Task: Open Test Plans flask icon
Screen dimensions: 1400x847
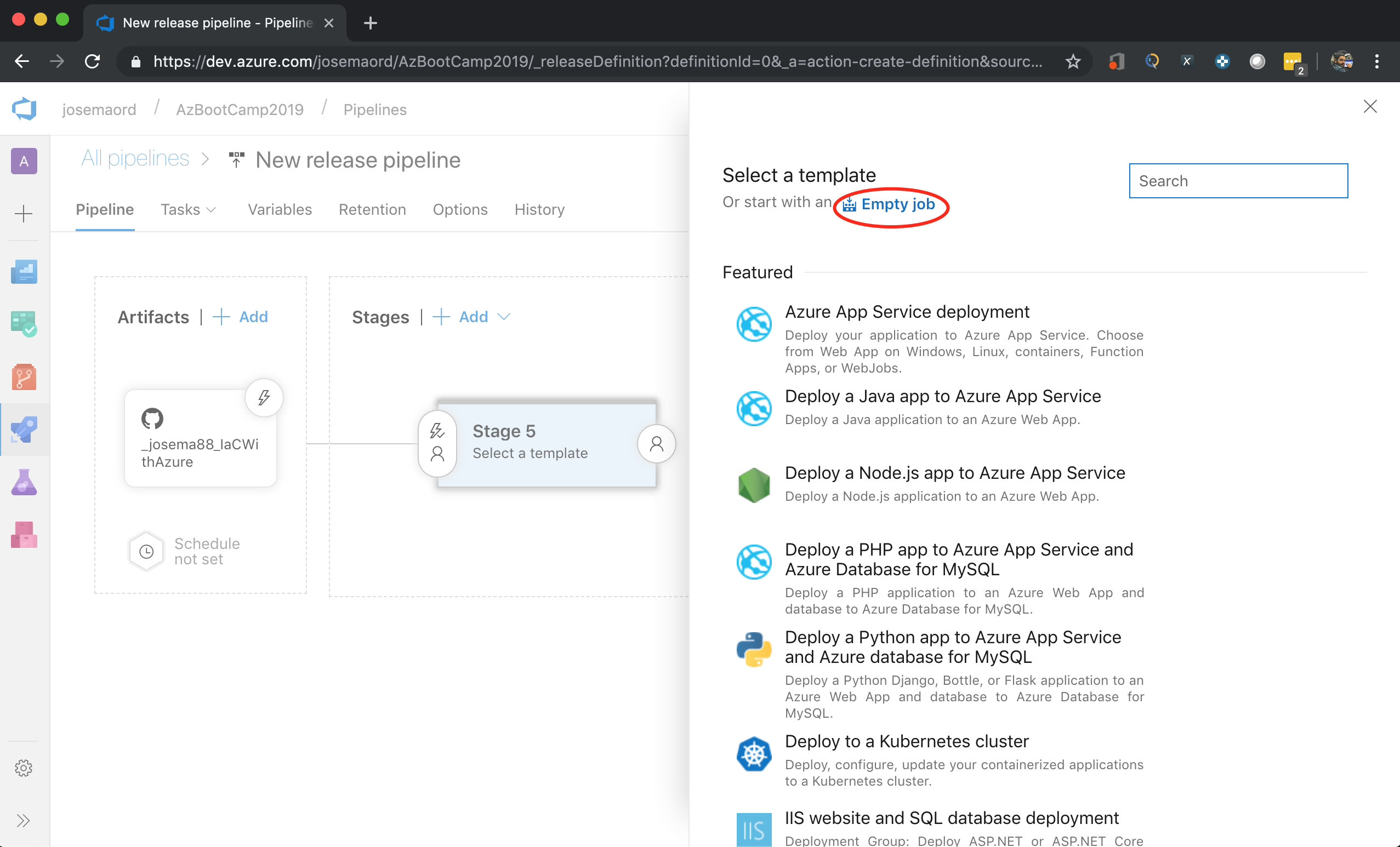Action: pos(24,483)
